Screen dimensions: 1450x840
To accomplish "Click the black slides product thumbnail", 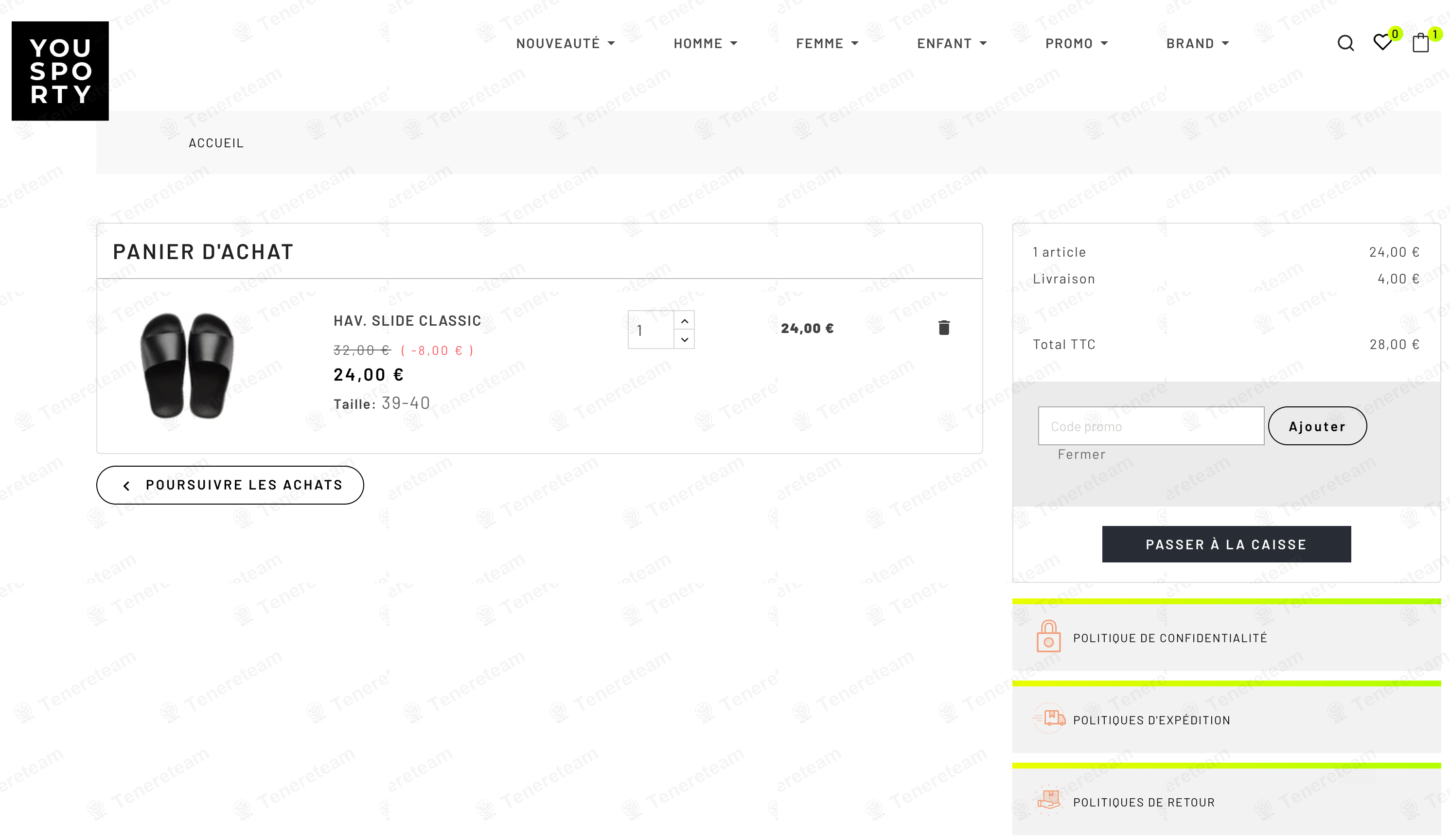I will pos(186,366).
